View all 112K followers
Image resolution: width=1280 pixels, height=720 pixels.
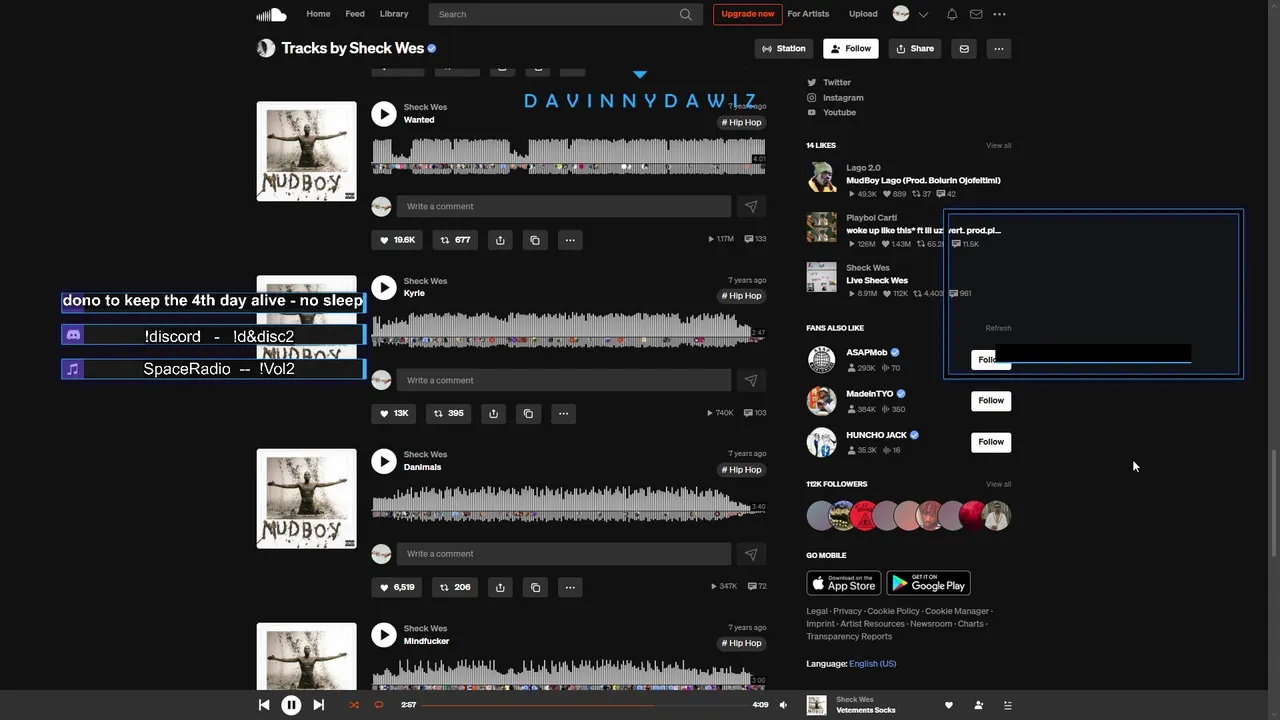click(999, 484)
